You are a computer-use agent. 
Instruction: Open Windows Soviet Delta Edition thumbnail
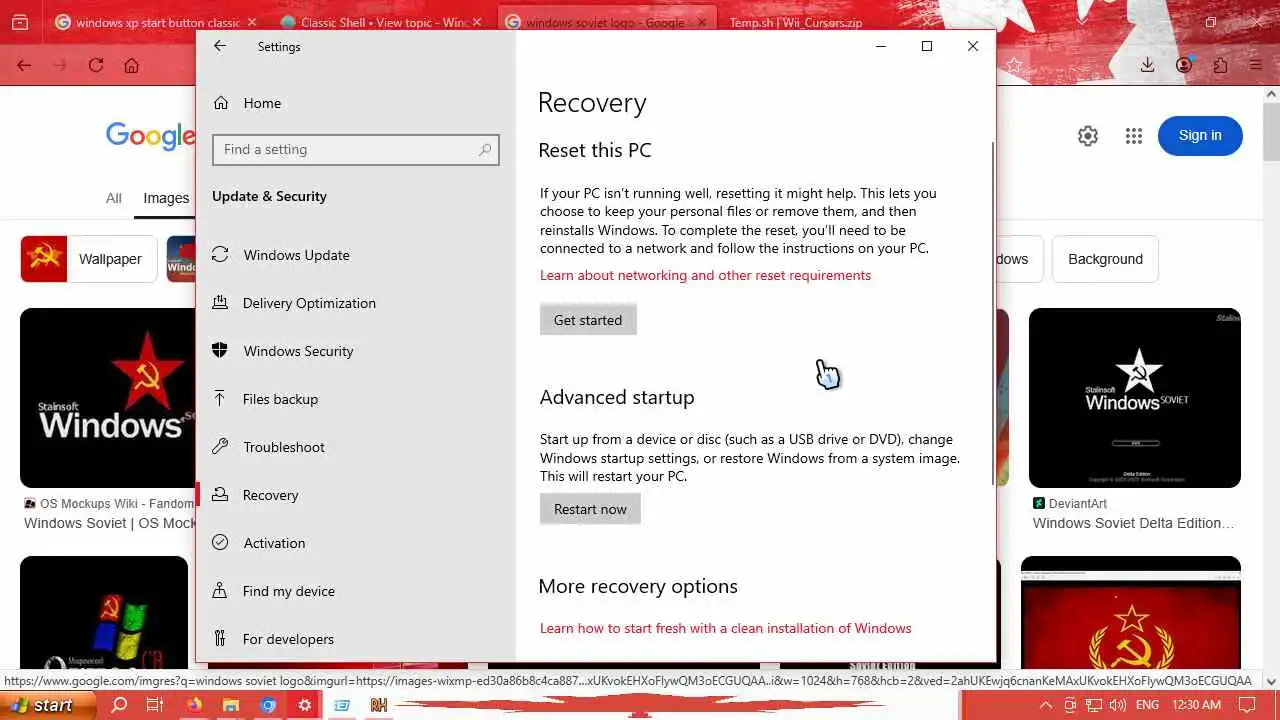coord(1135,398)
